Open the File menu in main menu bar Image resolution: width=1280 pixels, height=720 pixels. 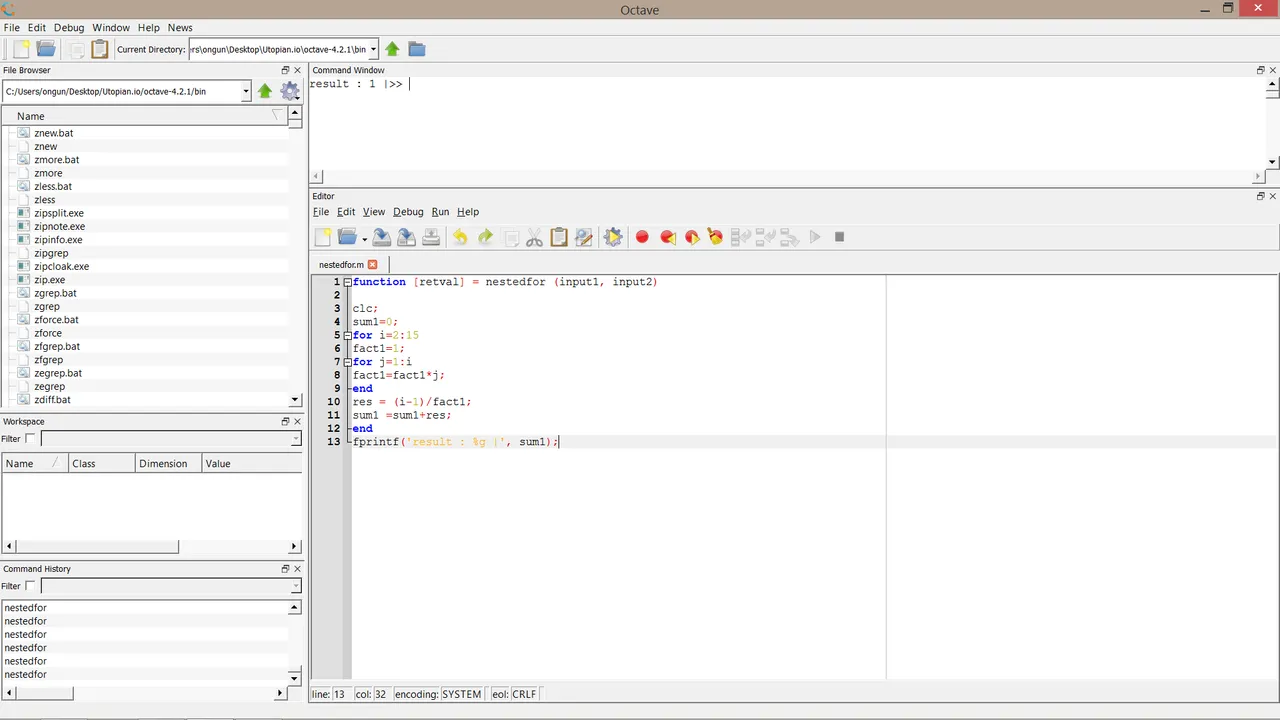(12, 27)
